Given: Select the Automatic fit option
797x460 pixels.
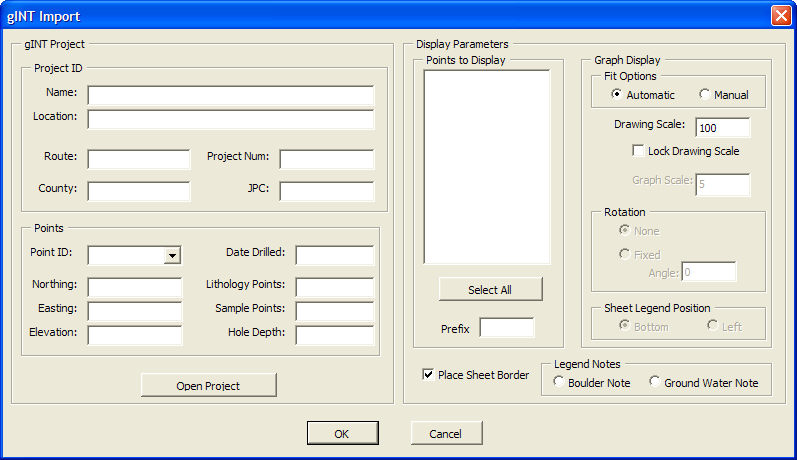Looking at the screenshot, I should click(617, 95).
